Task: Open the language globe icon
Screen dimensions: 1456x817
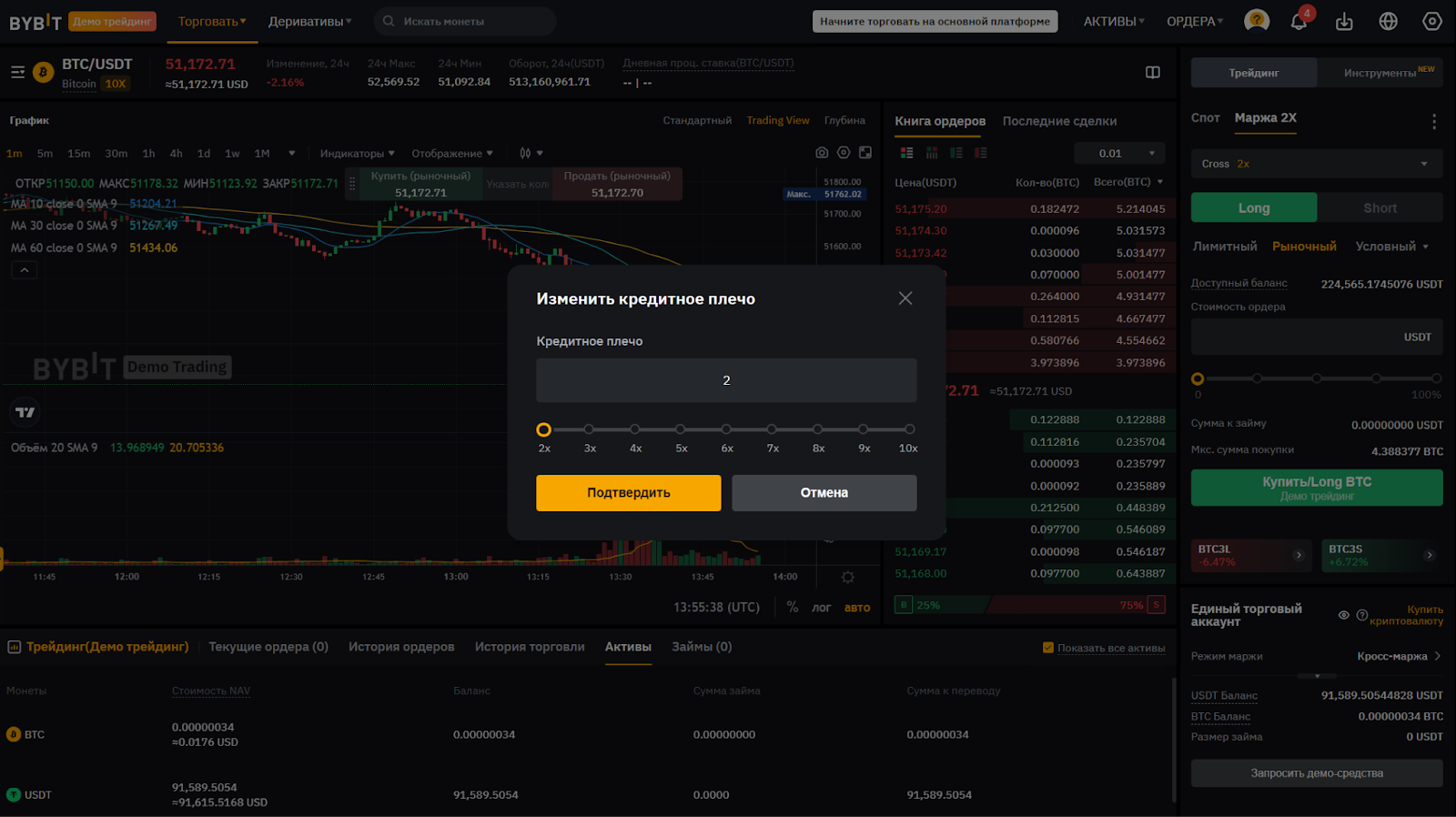Action: pos(1388,22)
